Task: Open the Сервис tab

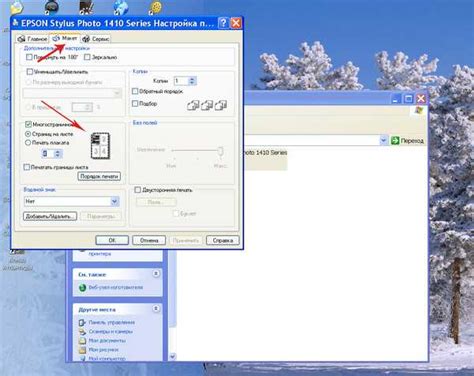Action: (x=96, y=39)
